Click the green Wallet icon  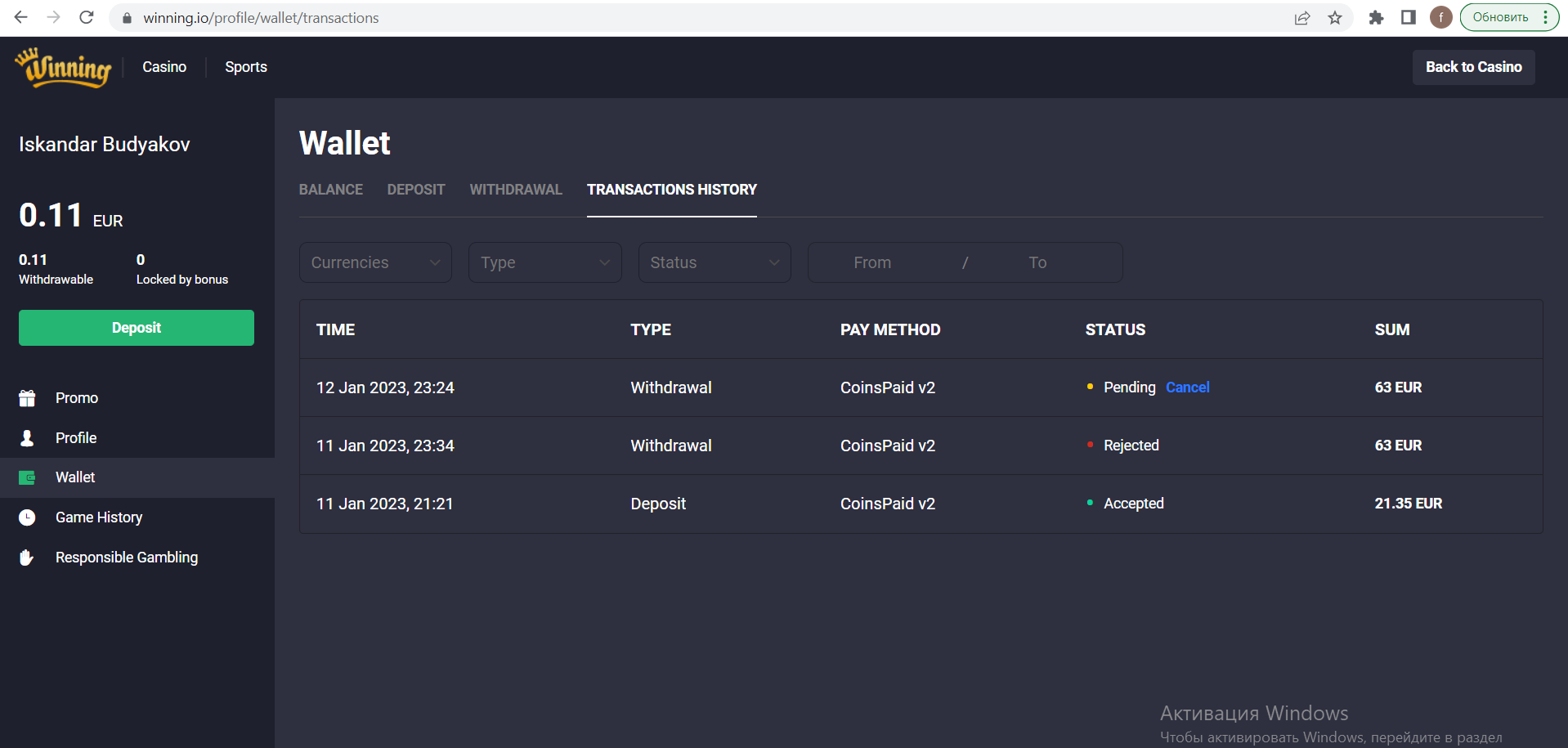tap(27, 477)
